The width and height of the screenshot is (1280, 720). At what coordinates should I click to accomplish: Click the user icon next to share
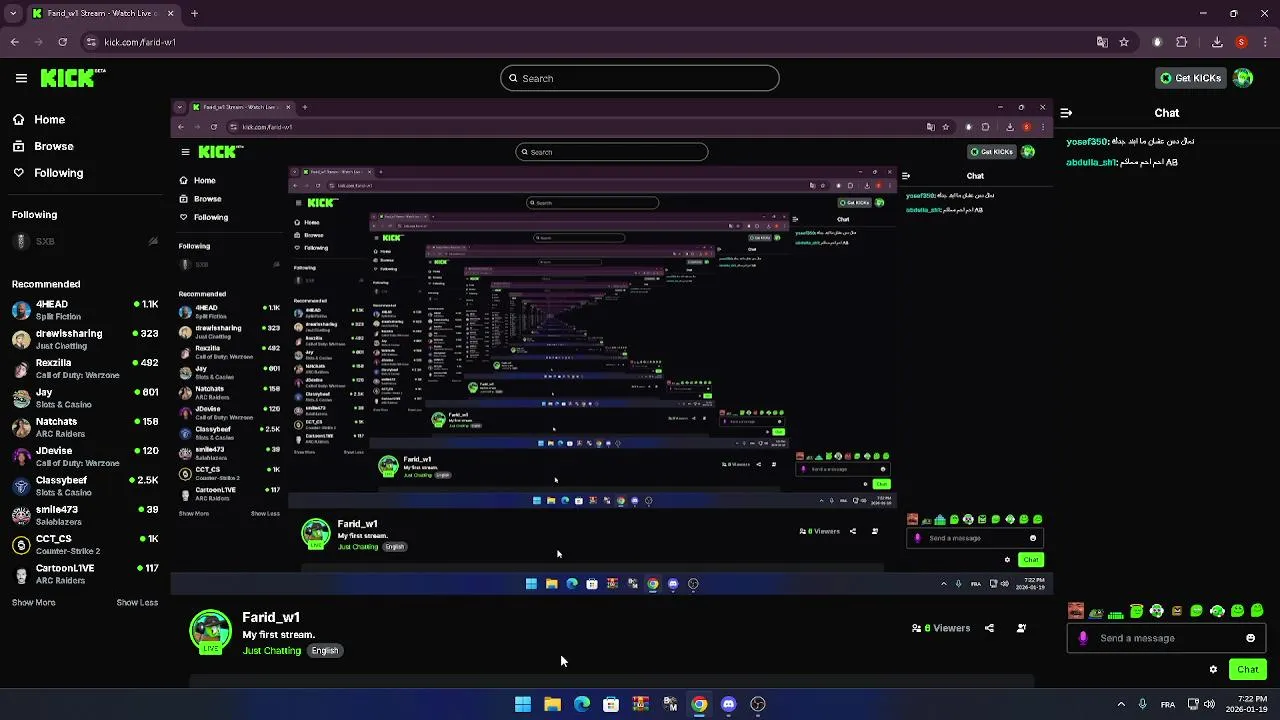[1021, 628]
